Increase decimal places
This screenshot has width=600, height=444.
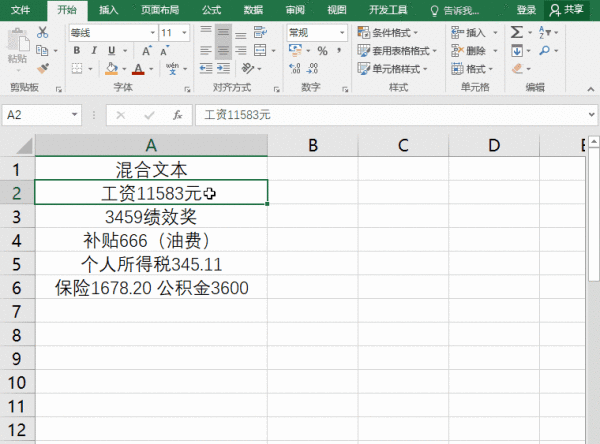(x=295, y=69)
